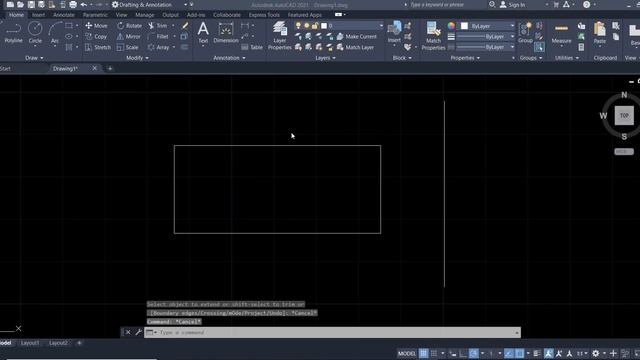The width and height of the screenshot is (640, 360).
Task: Activate Match Properties tool
Action: [x=433, y=36]
